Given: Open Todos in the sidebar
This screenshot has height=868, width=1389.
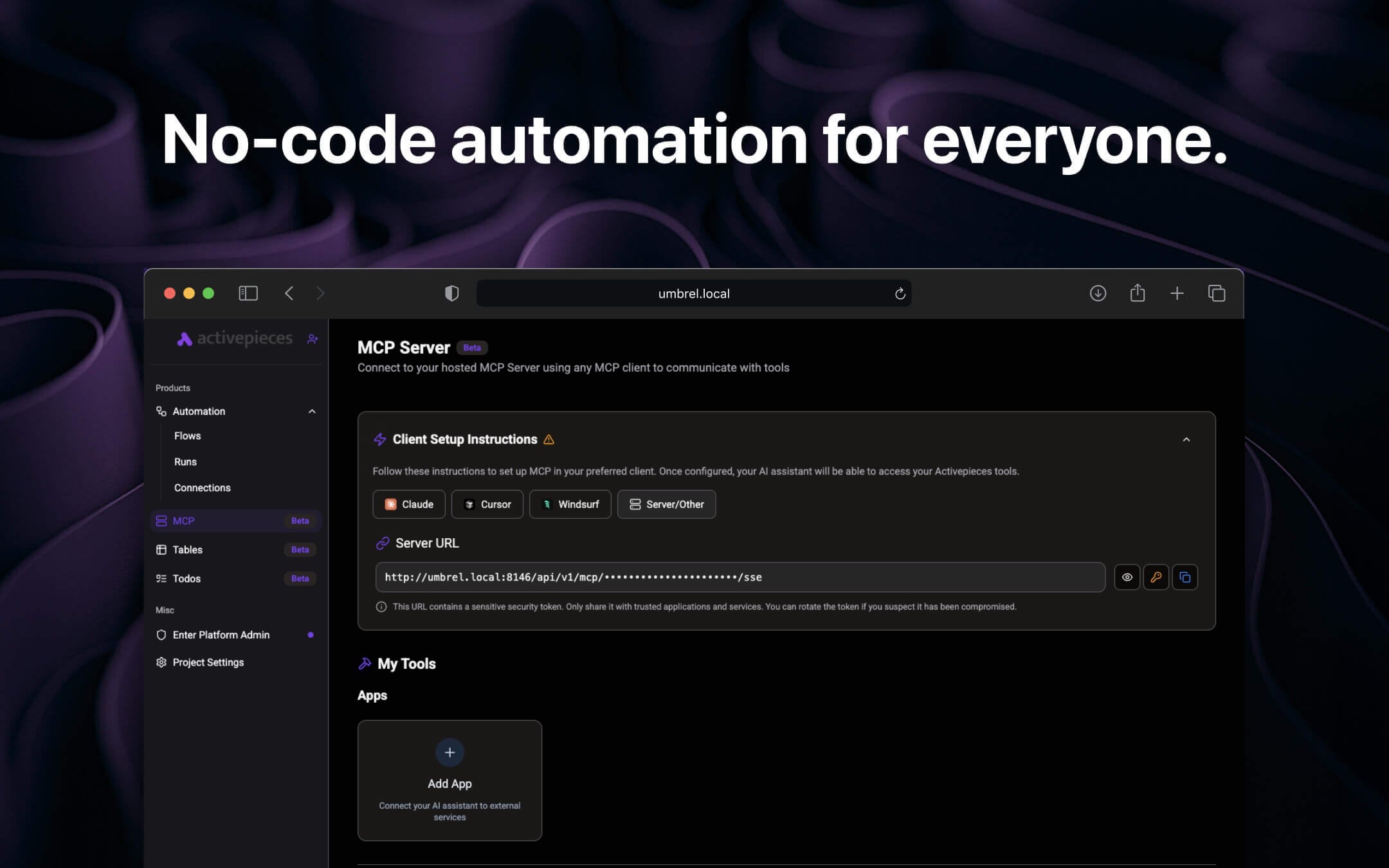Looking at the screenshot, I should pyautogui.click(x=186, y=578).
